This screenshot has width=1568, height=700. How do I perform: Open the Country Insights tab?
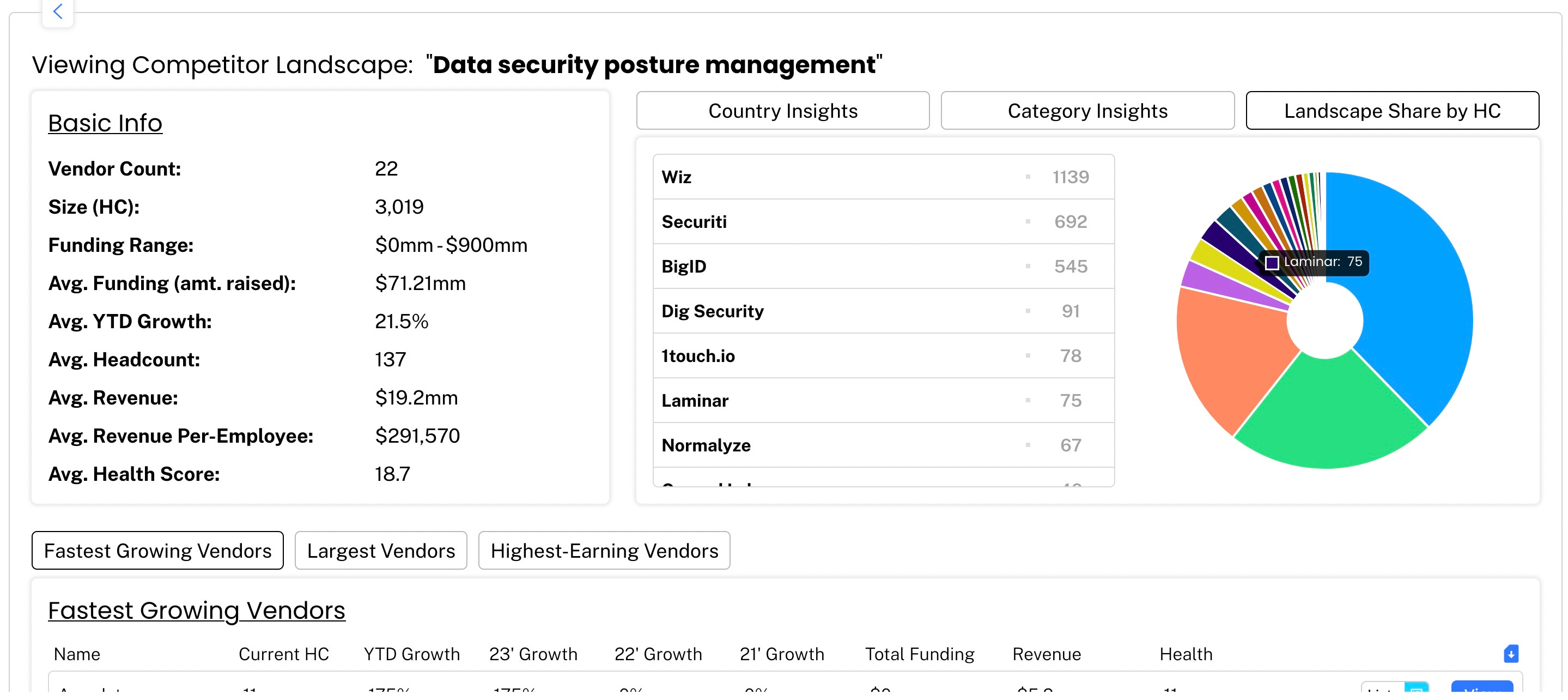point(783,111)
